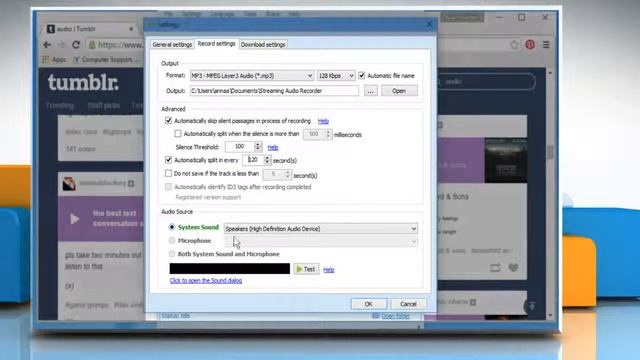Image resolution: width=640 pixels, height=360 pixels.
Task: Adjust the split interval spinner arrows
Action: coord(267,160)
